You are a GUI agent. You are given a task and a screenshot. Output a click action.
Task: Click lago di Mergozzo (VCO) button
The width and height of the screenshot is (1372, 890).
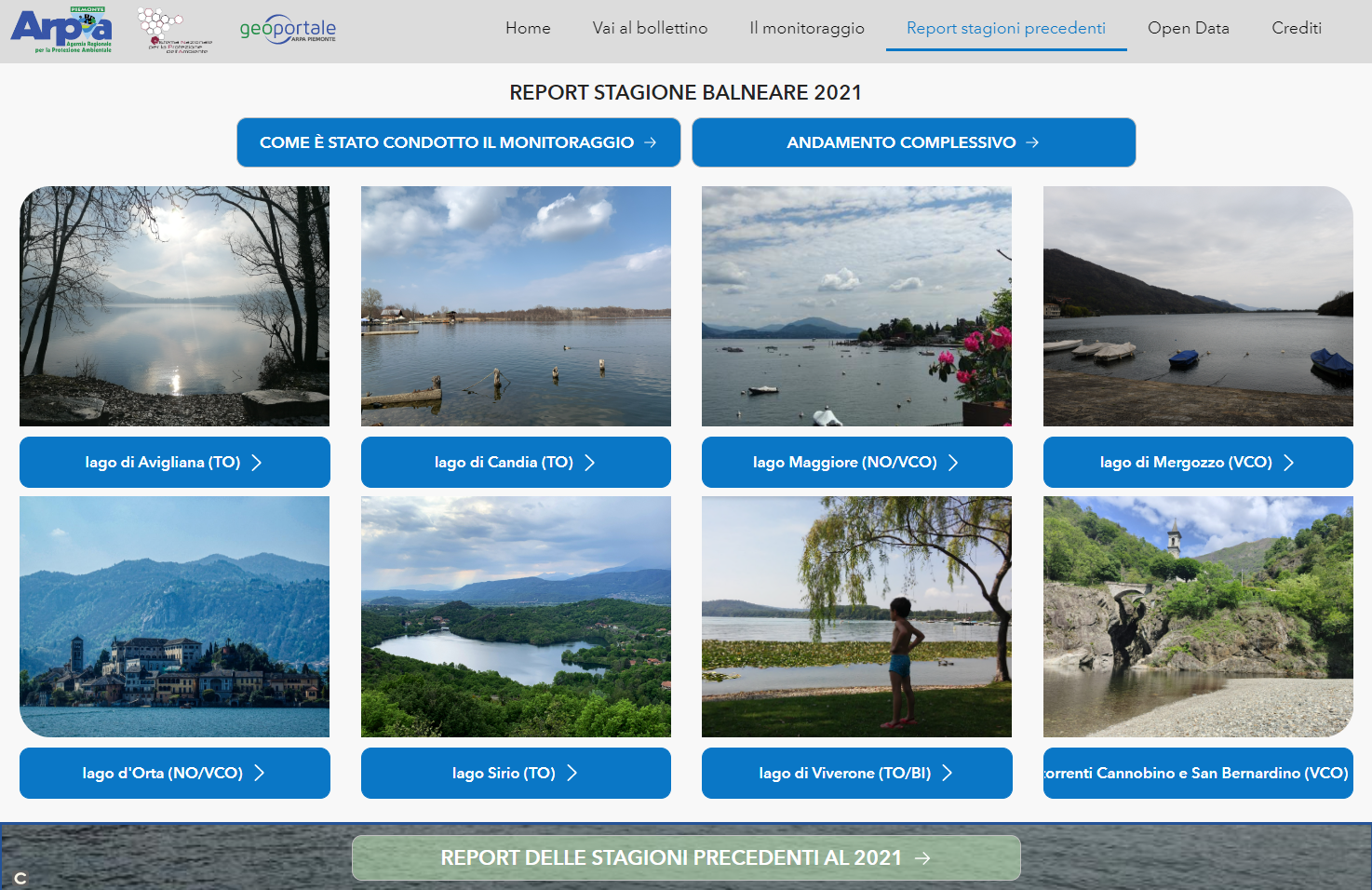coord(1198,462)
